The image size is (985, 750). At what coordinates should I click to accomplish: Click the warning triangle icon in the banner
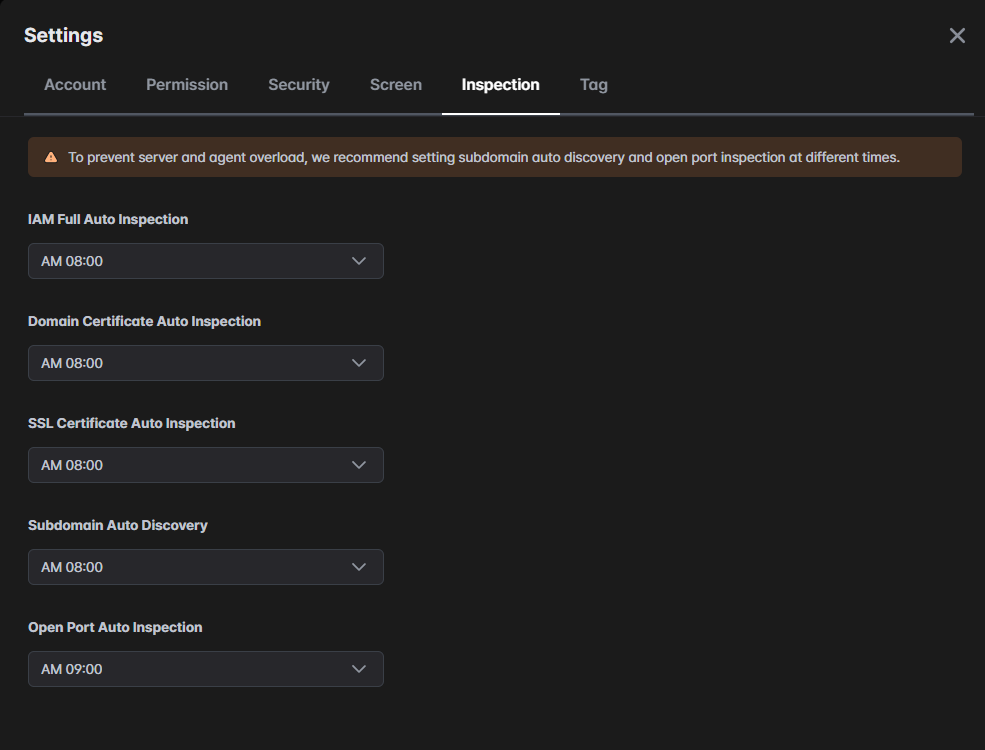click(x=51, y=158)
